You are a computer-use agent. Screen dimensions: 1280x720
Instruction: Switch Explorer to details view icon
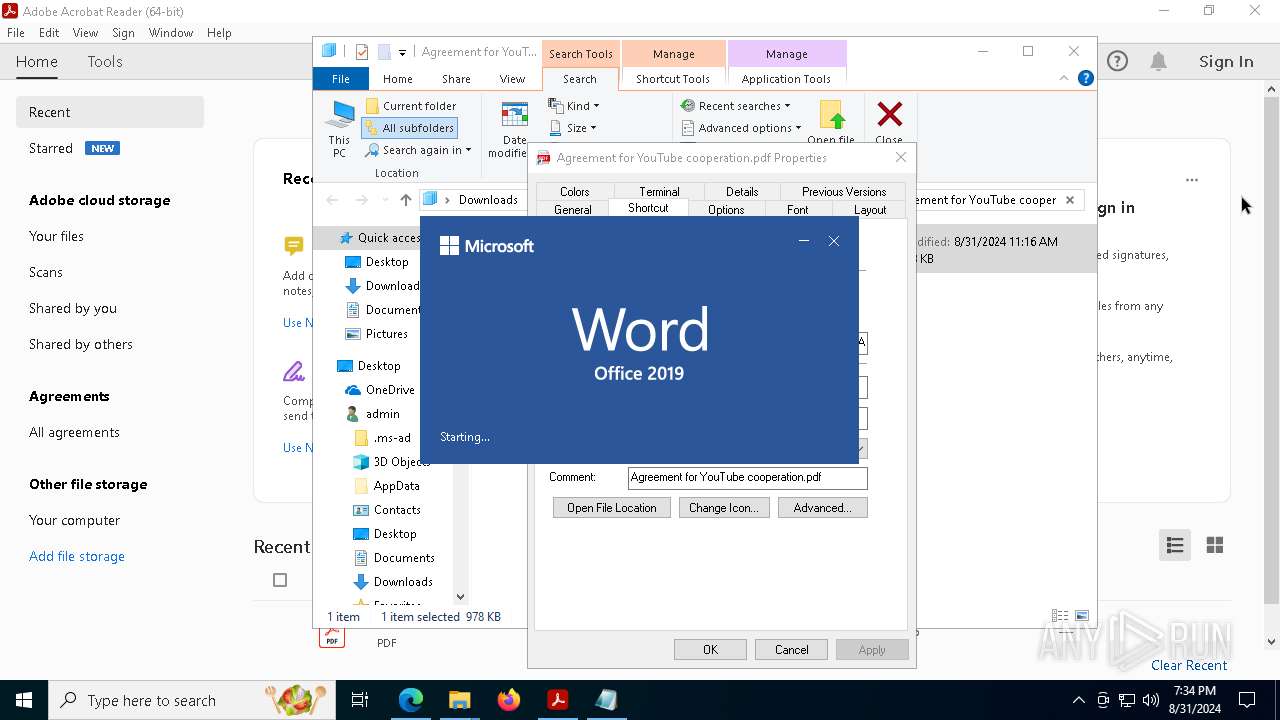pos(1060,616)
